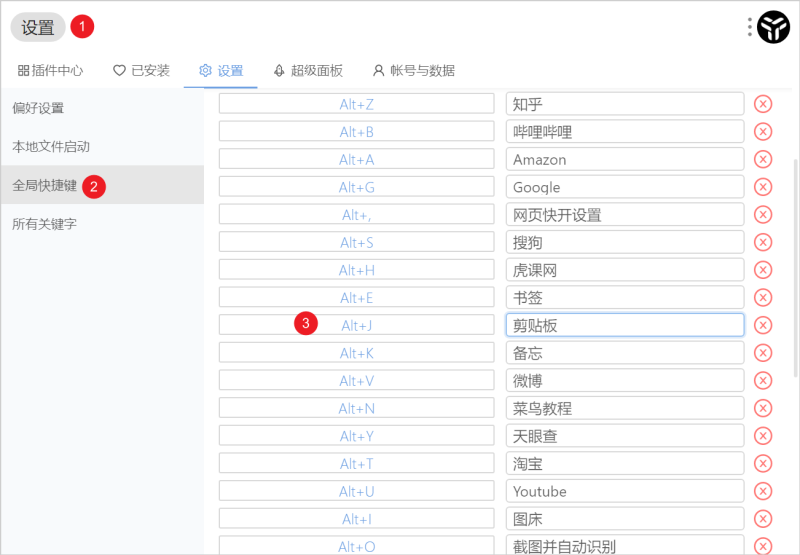Click the vertical scrollbar of the shortcut list
This screenshot has height=555, width=800.
tap(795, 268)
